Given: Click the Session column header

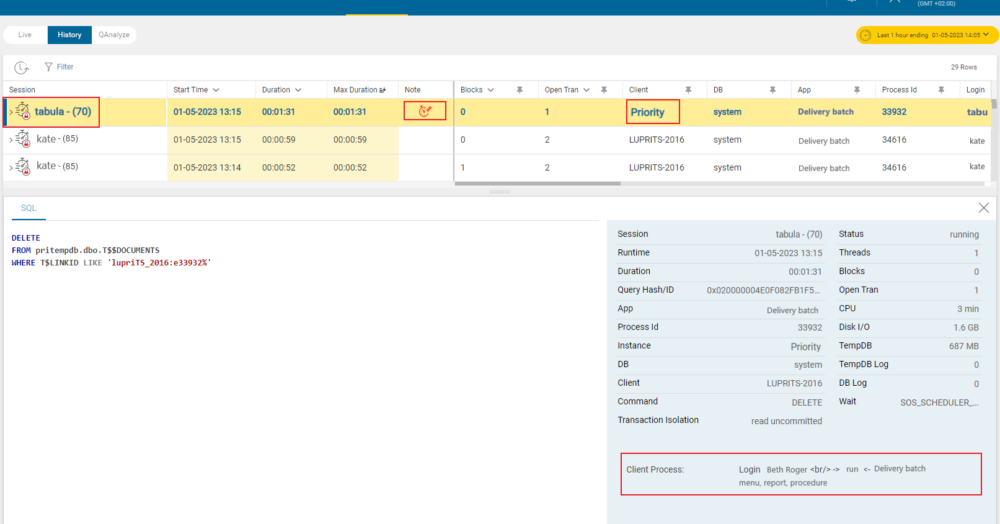Looking at the screenshot, I should [22, 90].
